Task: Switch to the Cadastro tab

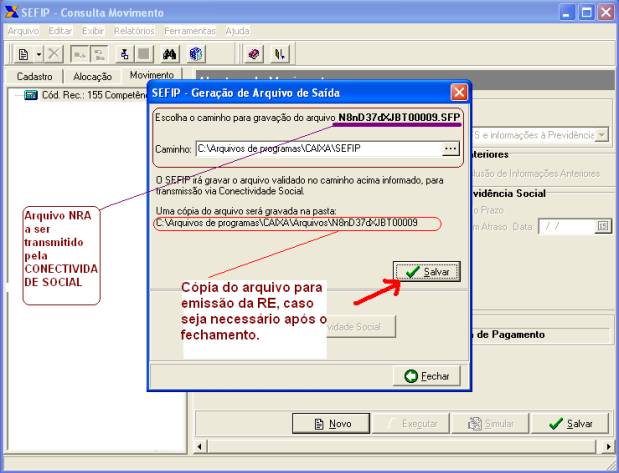Action: [34, 76]
